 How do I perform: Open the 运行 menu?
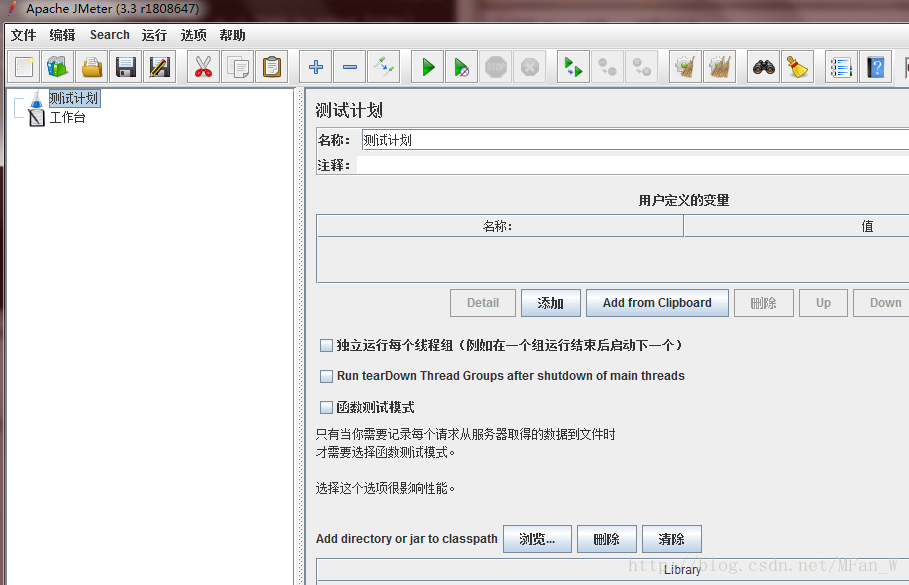(154, 35)
